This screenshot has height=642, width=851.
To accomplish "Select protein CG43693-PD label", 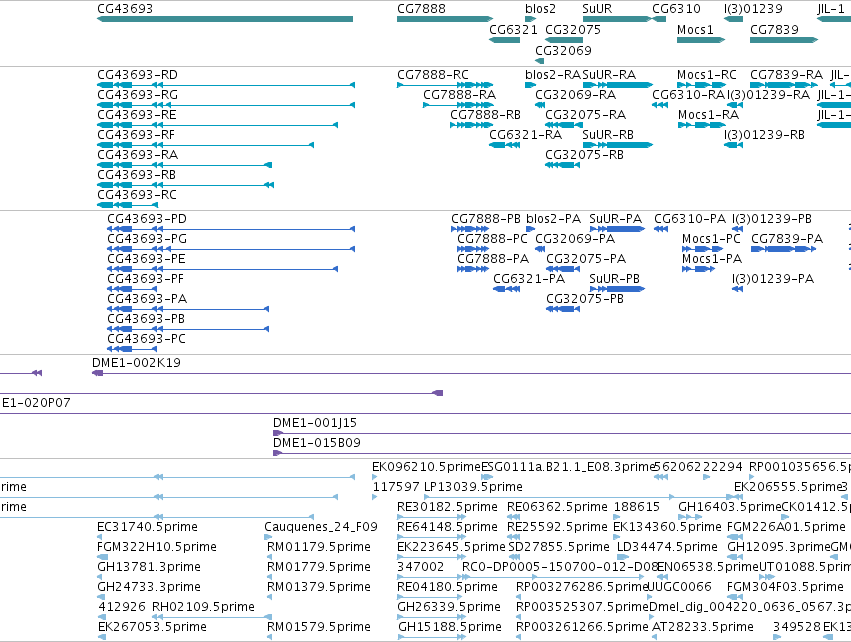I will 147,219.
